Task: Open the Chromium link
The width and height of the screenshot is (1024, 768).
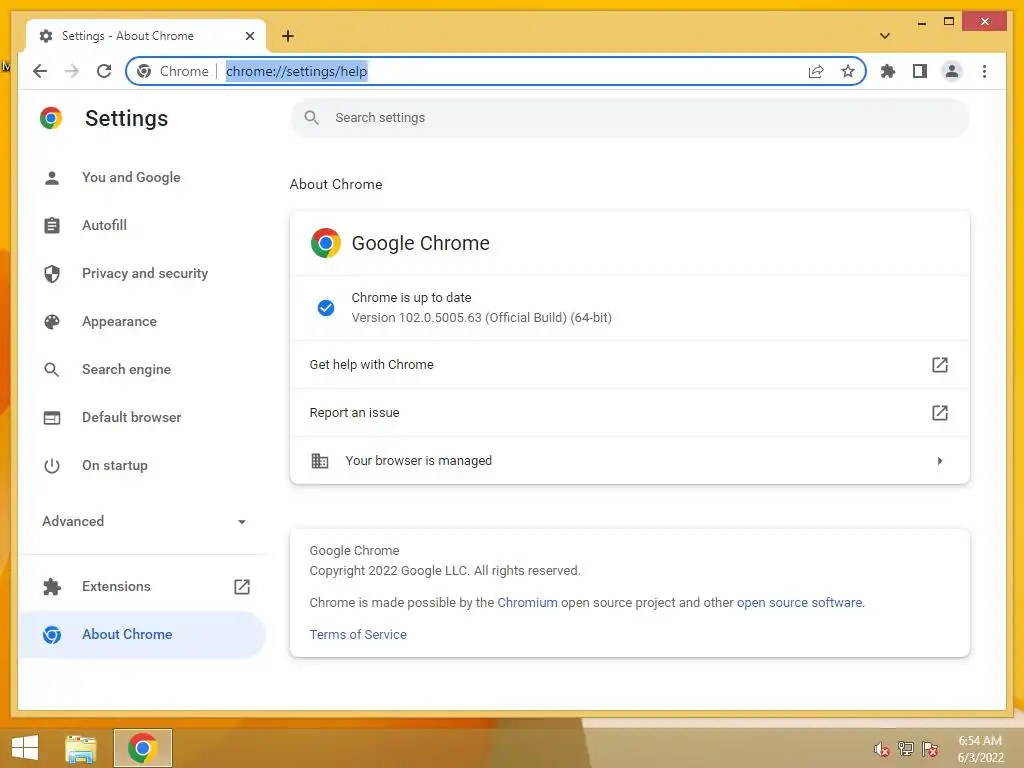Action: point(527,602)
